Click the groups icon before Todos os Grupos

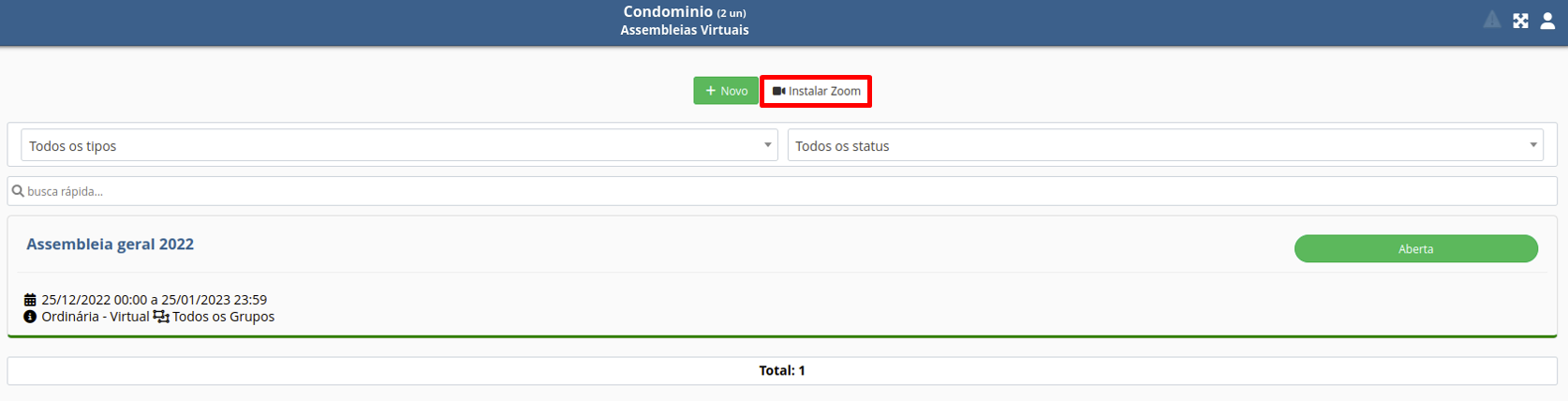[161, 317]
